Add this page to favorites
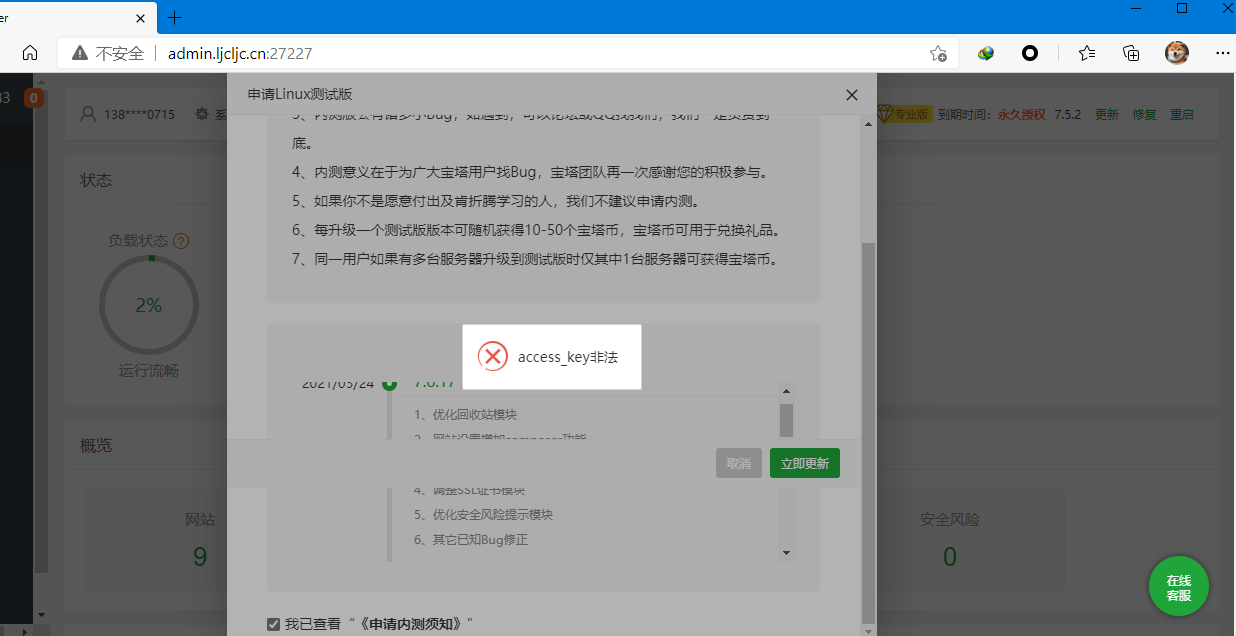 click(938, 53)
